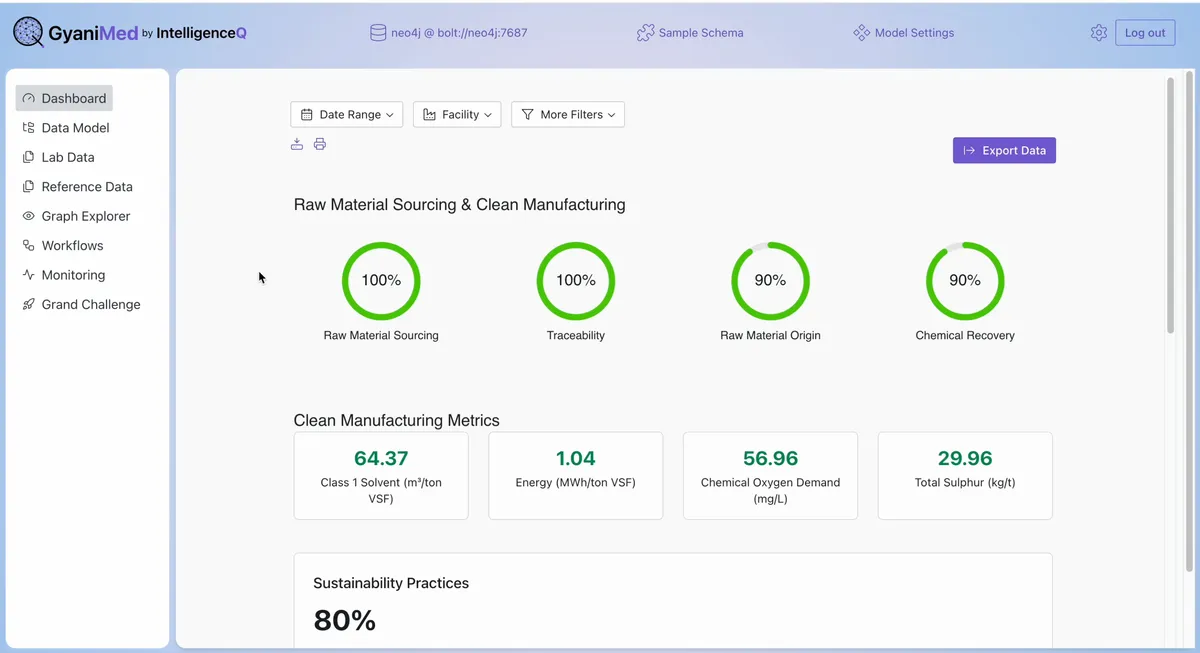Image resolution: width=1200 pixels, height=653 pixels.
Task: Open settings via the gear icon
Action: [x=1099, y=33]
